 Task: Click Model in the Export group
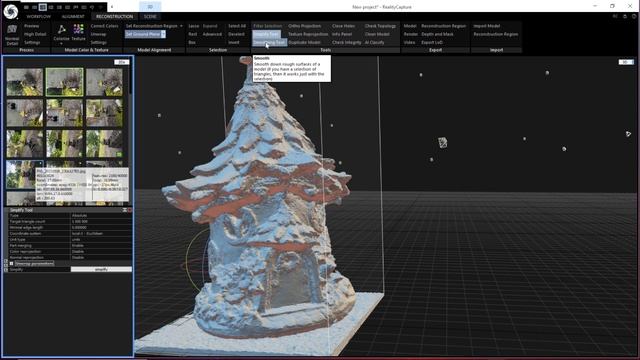410,26
